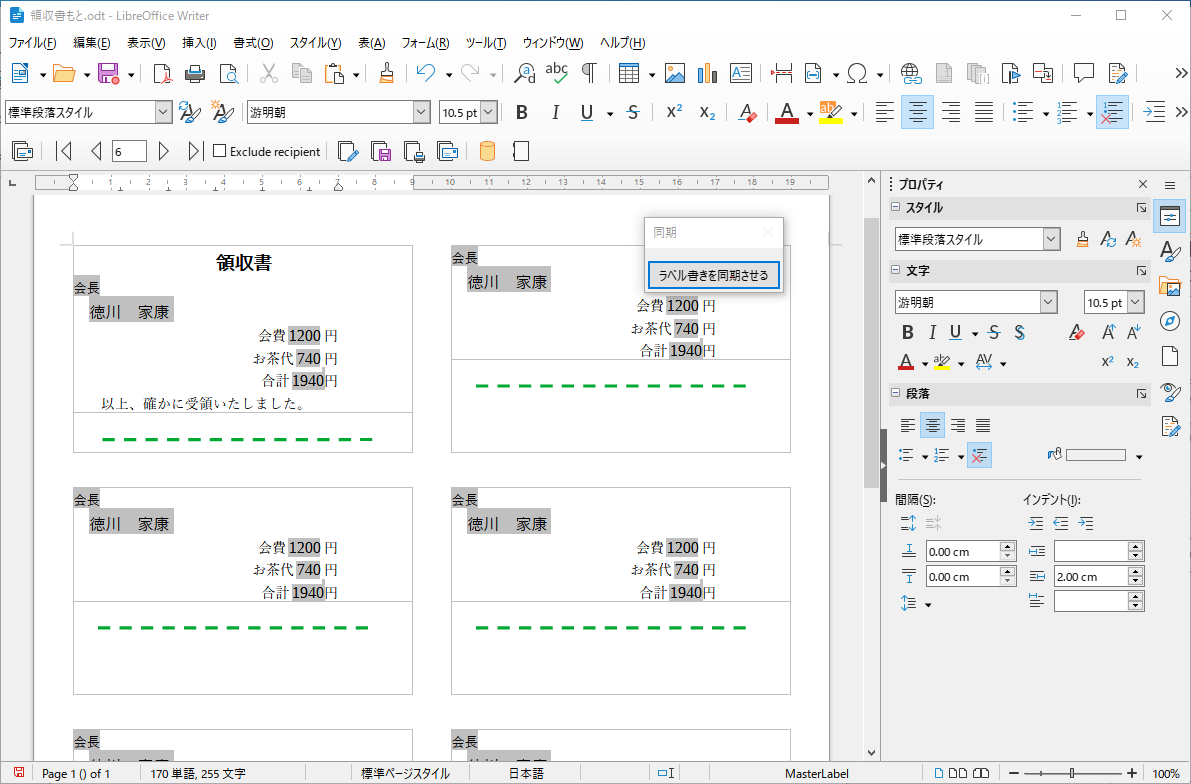Open Find and Replace icon

tap(524, 74)
